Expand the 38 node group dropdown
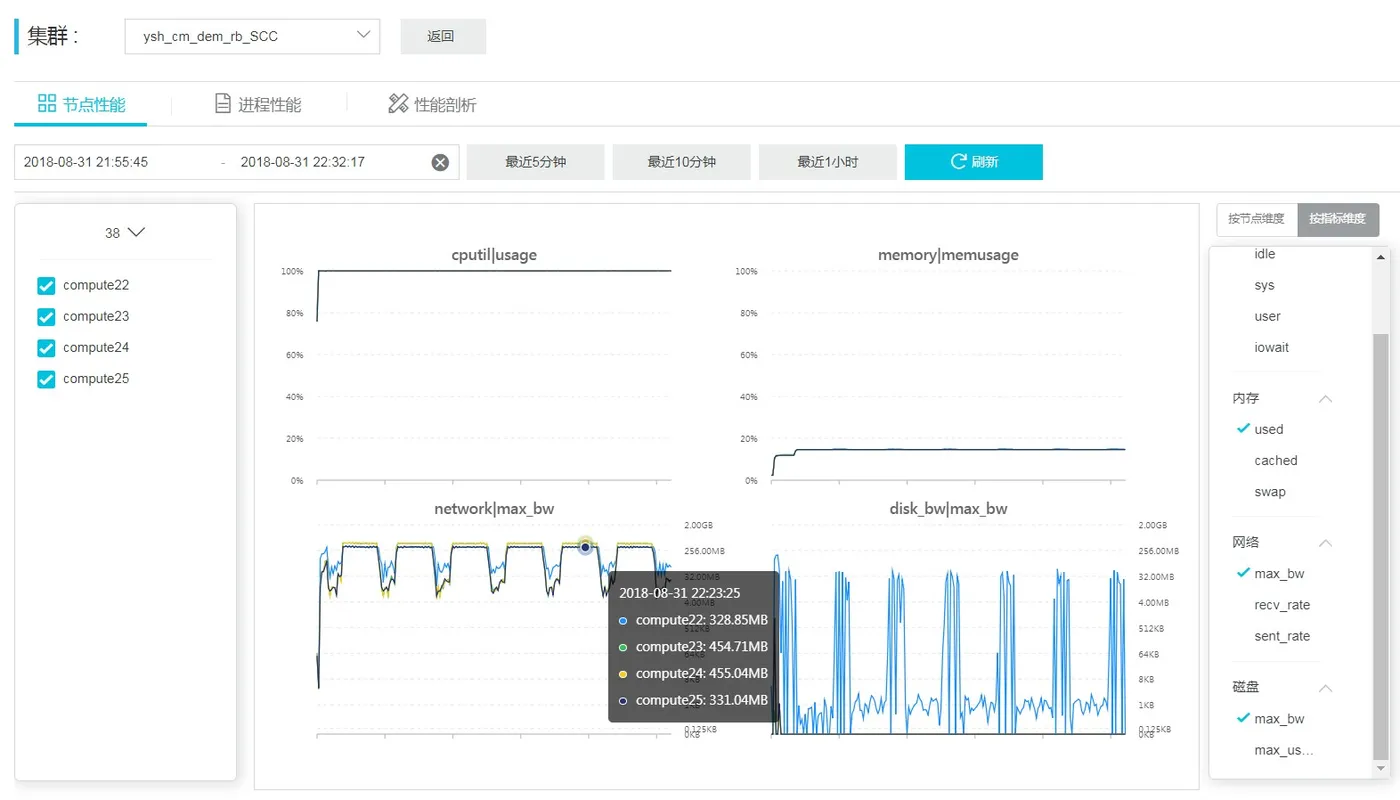 click(125, 233)
